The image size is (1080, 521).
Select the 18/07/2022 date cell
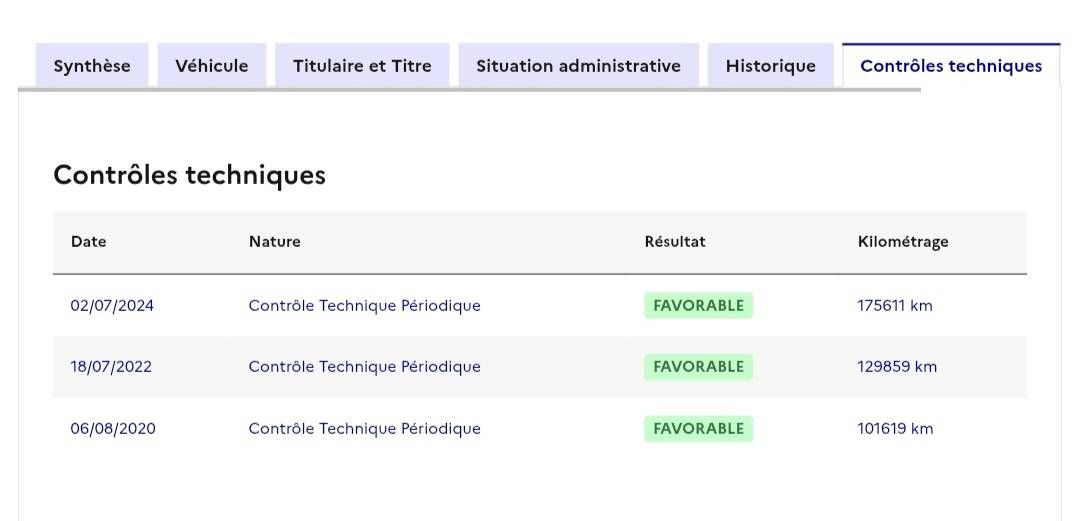(111, 367)
